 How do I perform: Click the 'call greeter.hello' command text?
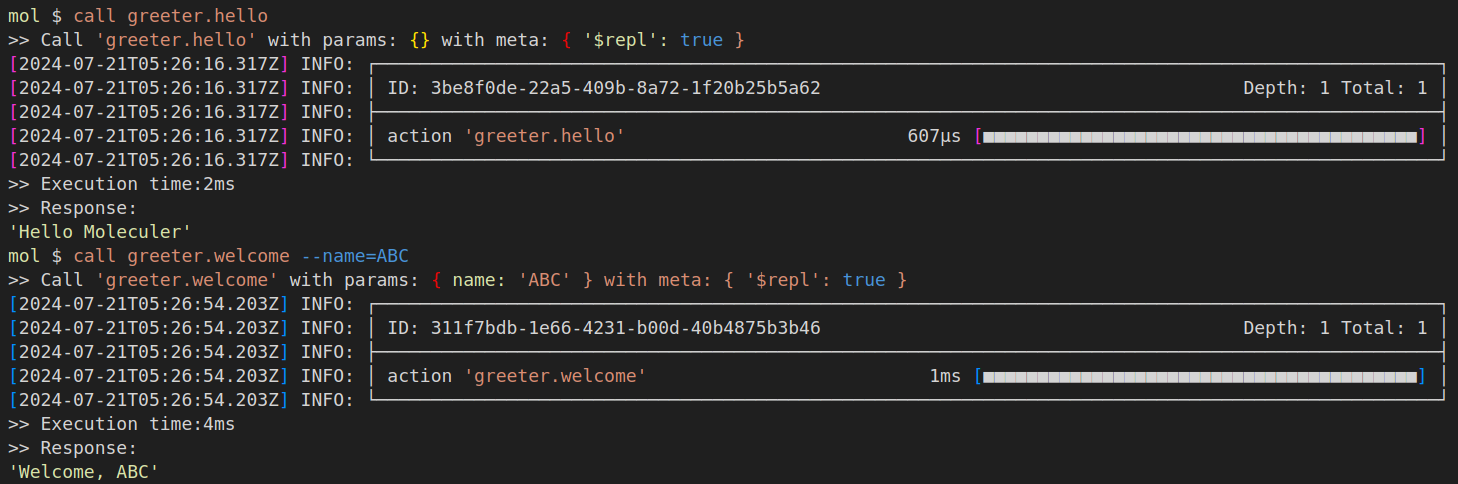point(170,16)
